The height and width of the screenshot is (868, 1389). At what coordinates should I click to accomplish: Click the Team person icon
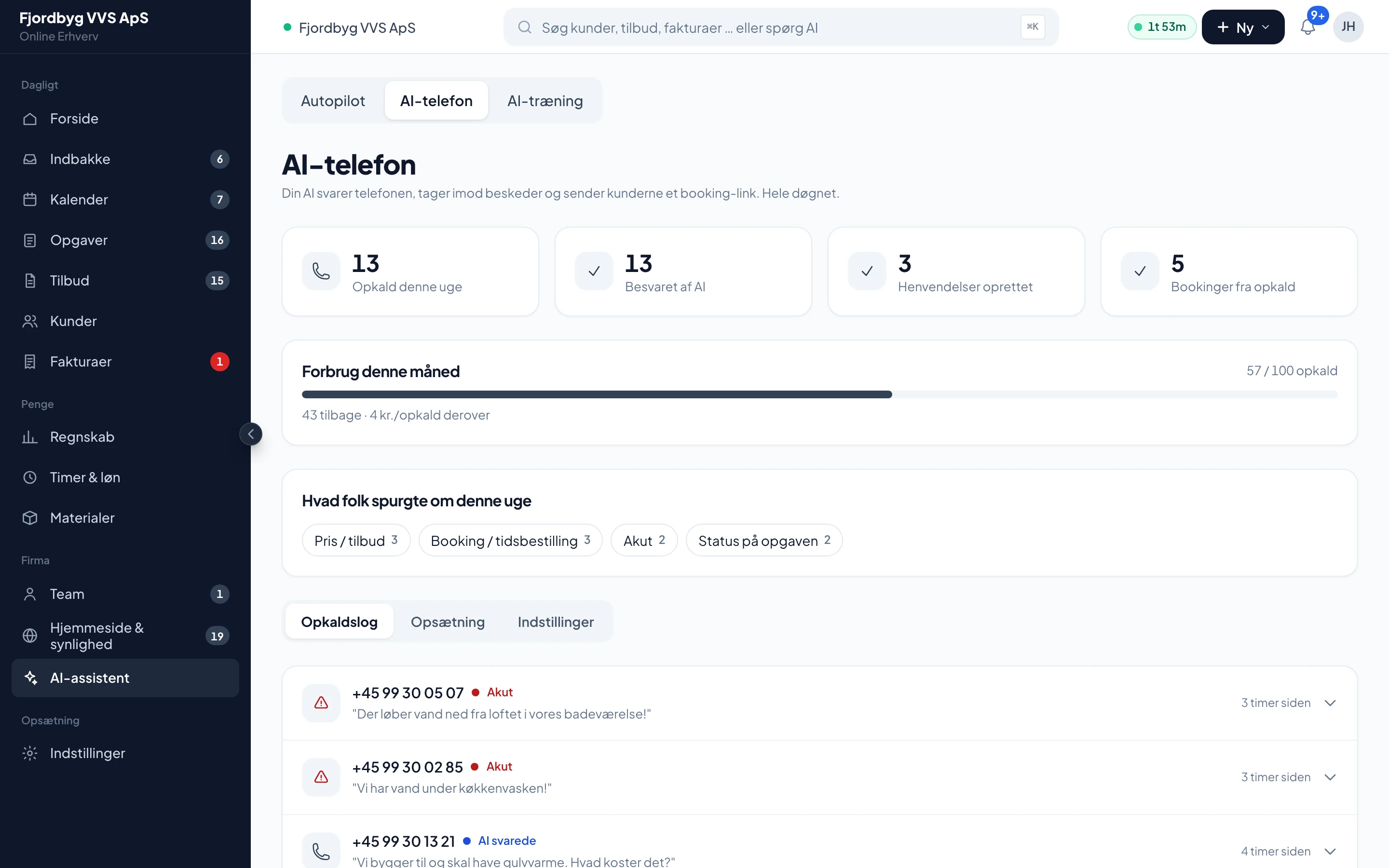pos(30,594)
